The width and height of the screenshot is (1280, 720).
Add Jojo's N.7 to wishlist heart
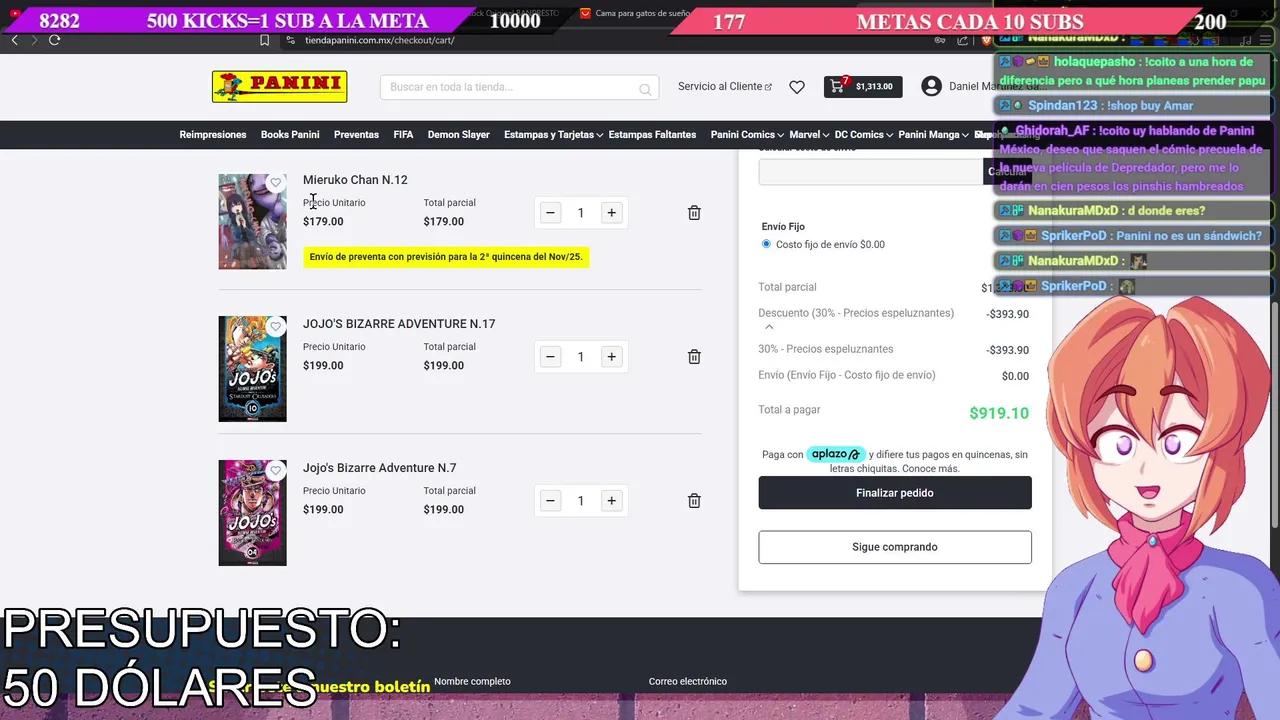[276, 470]
